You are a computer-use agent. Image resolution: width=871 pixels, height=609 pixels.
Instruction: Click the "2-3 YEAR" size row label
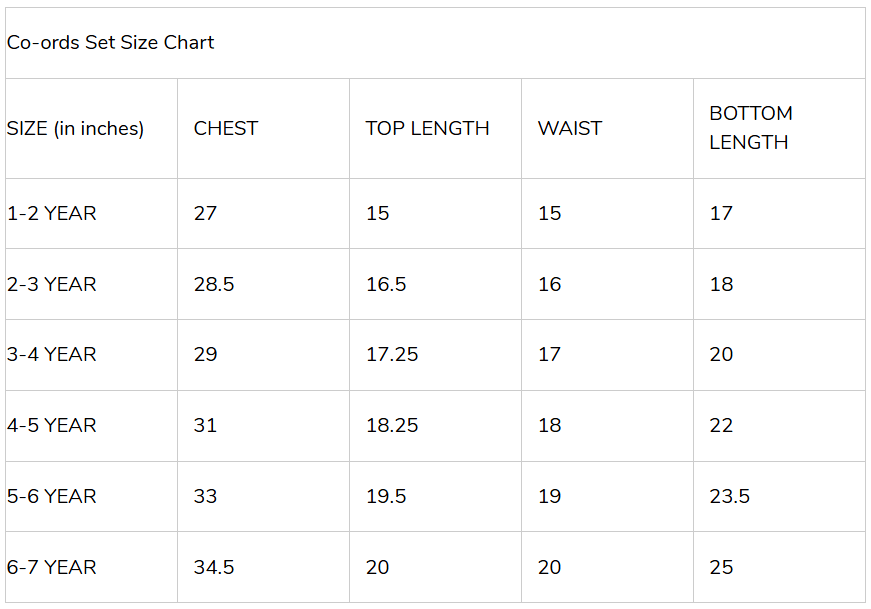click(x=52, y=285)
